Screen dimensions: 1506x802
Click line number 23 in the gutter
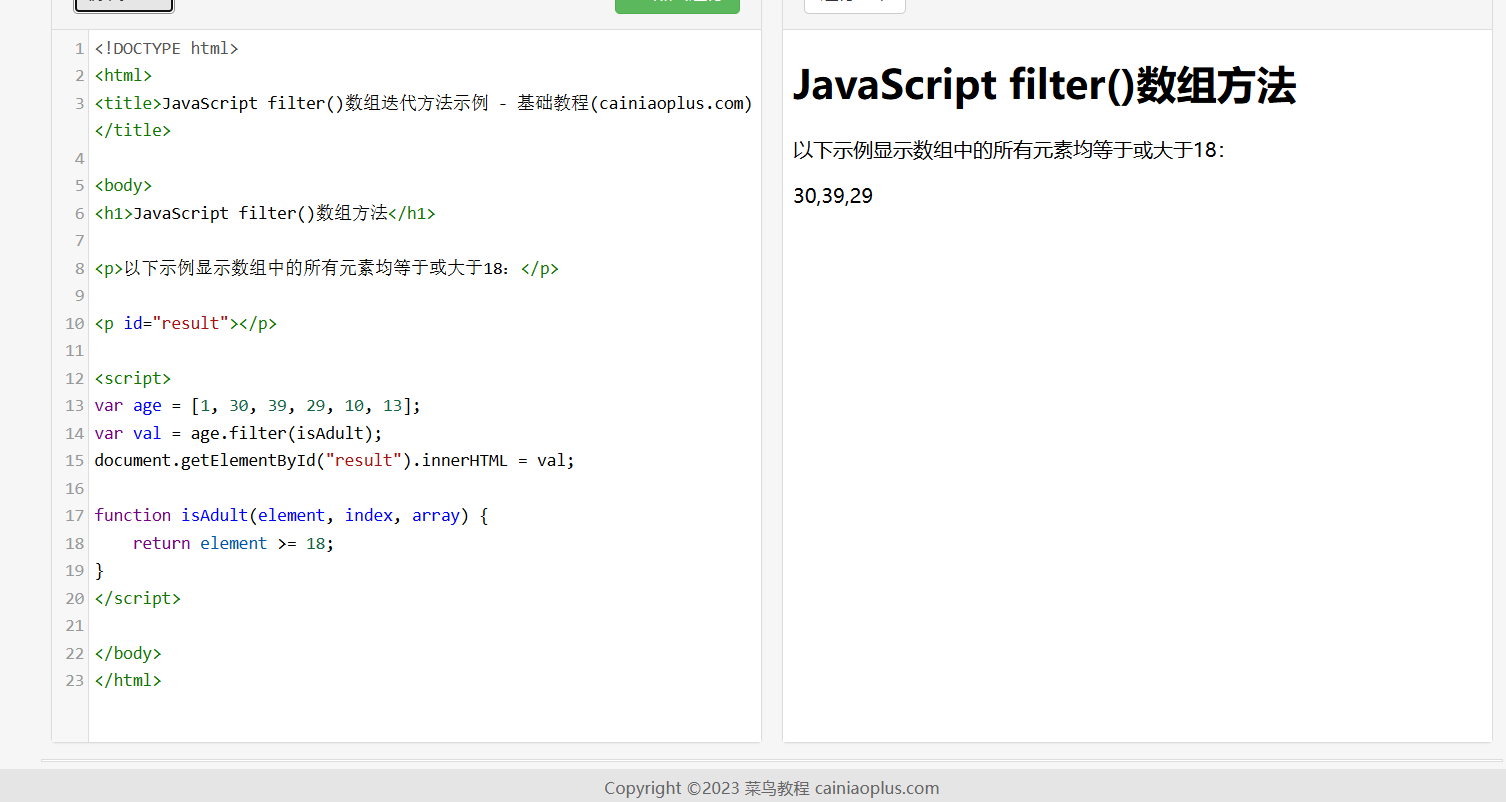[x=75, y=680]
